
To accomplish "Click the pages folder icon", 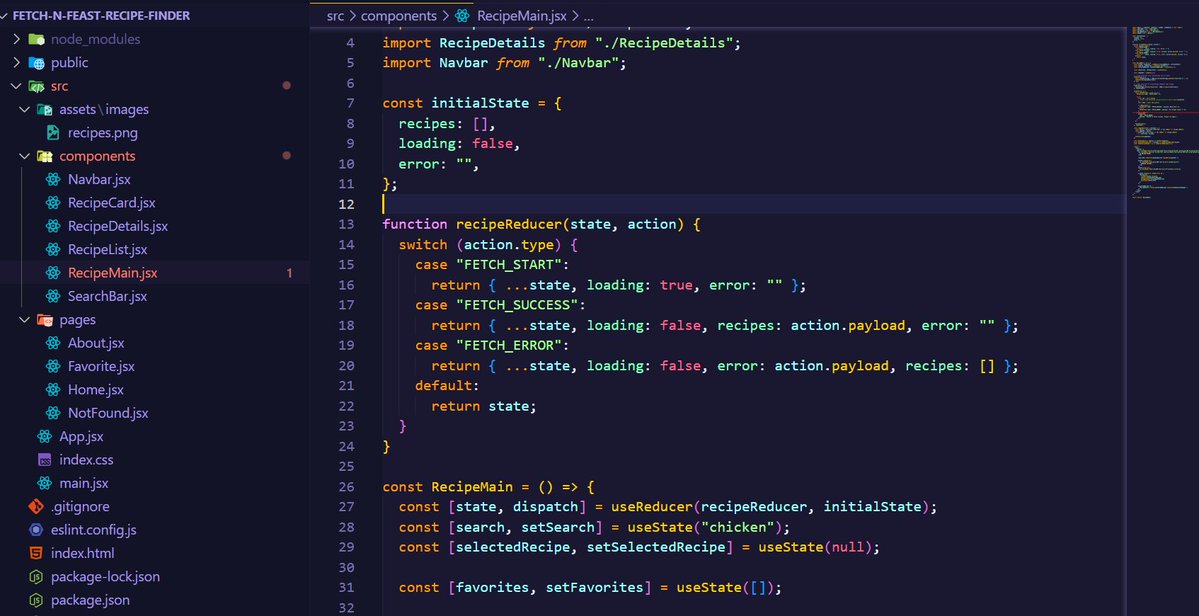I will (44, 319).
